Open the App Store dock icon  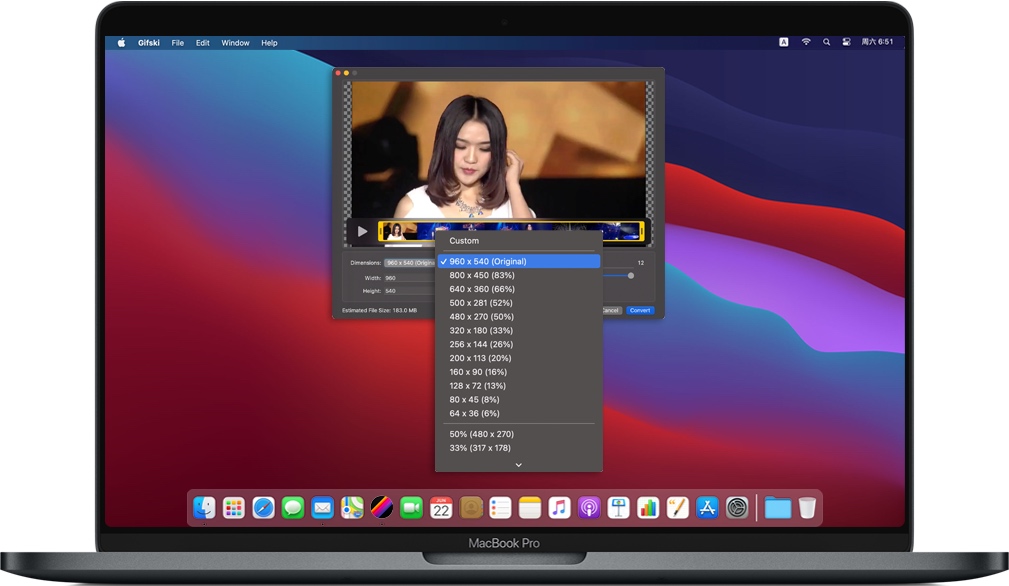(707, 508)
